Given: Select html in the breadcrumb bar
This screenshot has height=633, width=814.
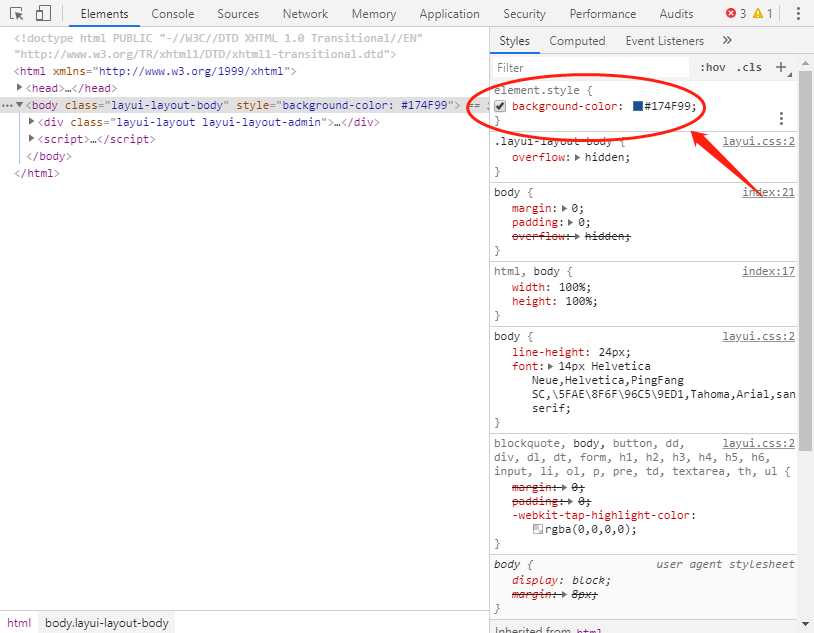Looking at the screenshot, I should point(19,623).
